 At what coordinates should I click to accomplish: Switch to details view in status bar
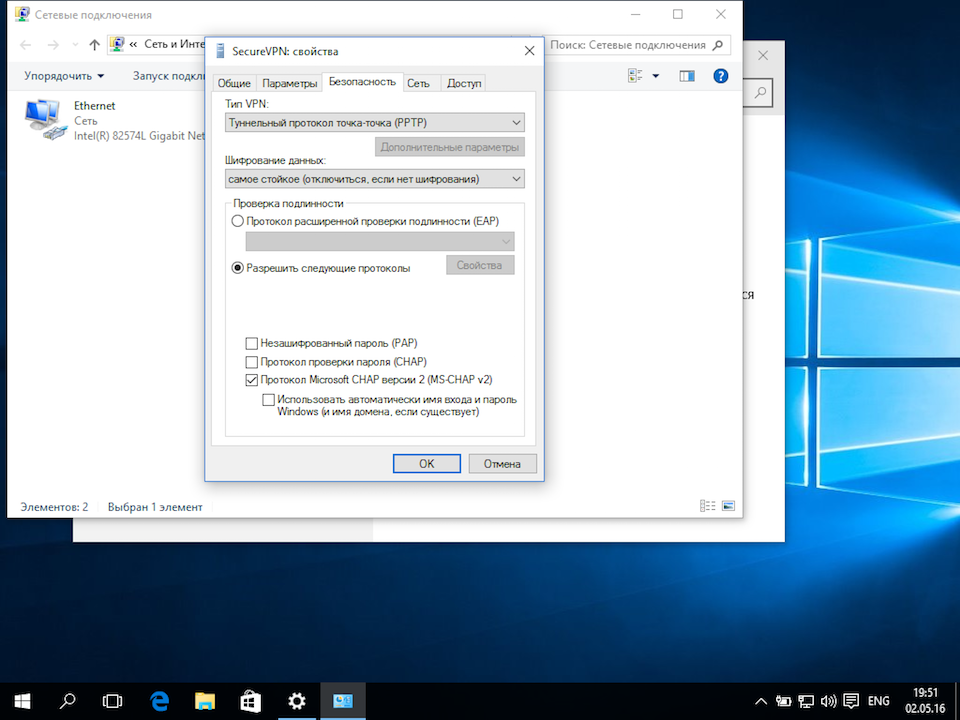pyautogui.click(x=707, y=506)
